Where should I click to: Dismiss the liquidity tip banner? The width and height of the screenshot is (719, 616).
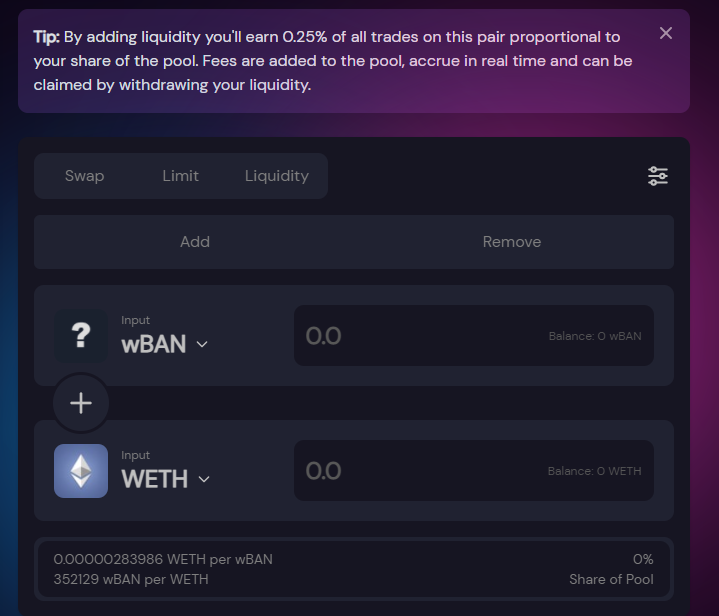coord(665,33)
